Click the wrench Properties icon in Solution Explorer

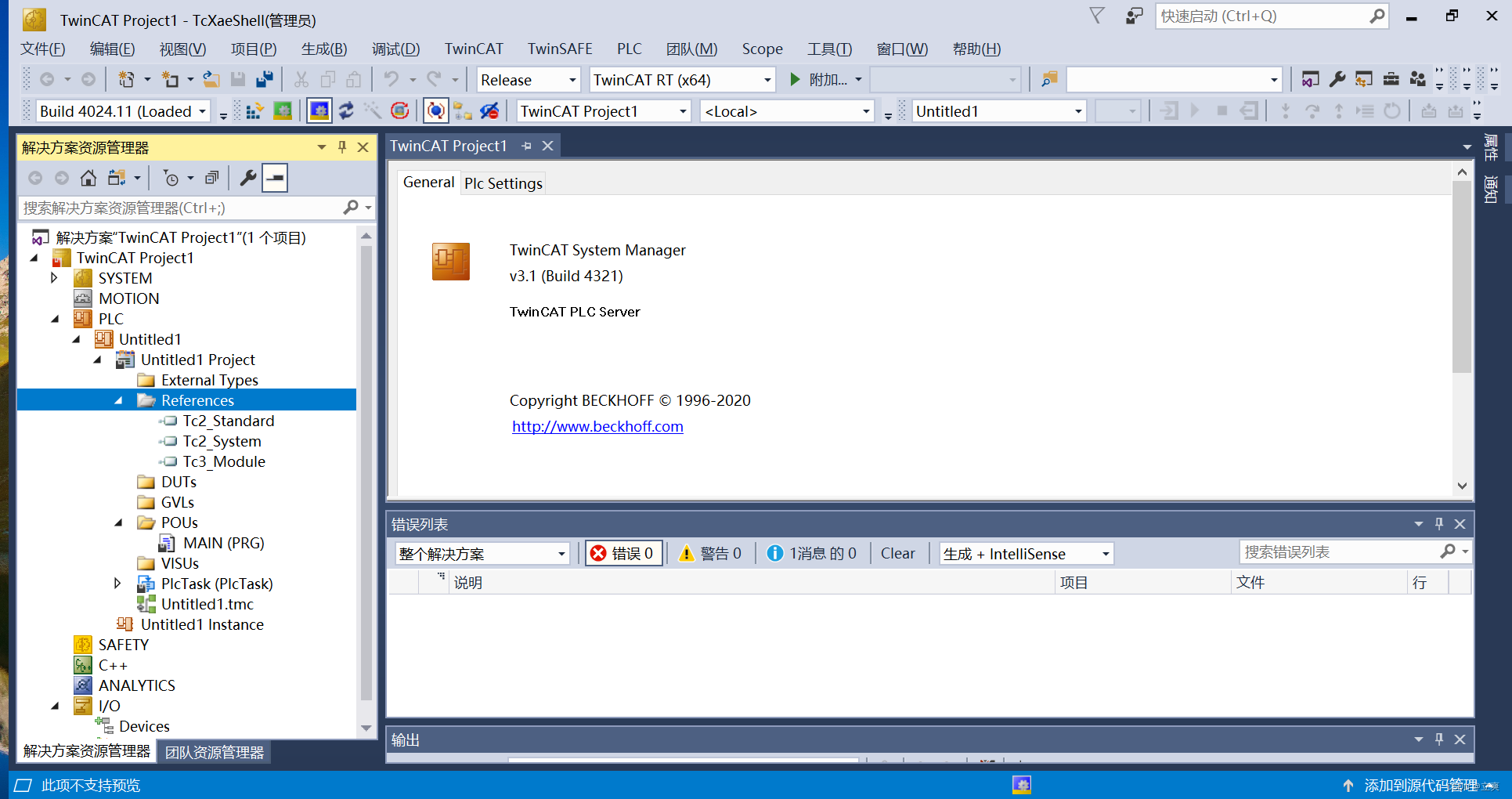pyautogui.click(x=248, y=178)
